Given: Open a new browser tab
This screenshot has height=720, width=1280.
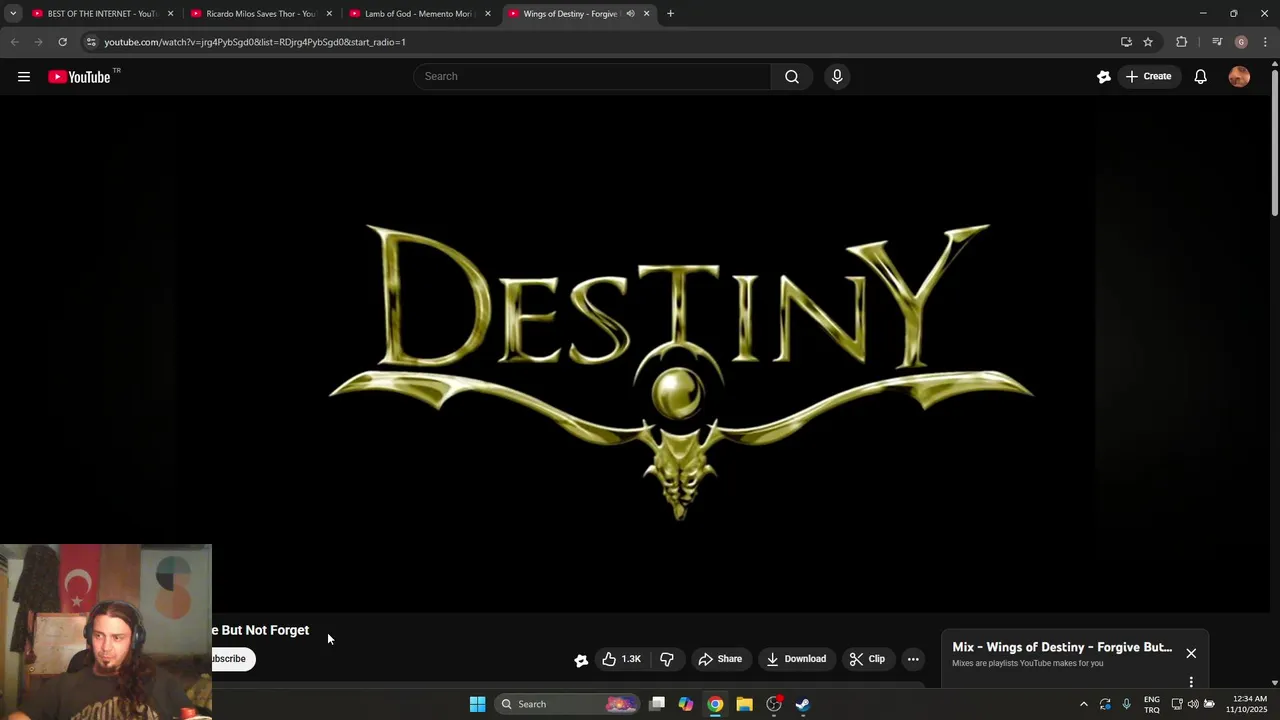Looking at the screenshot, I should coord(670,14).
